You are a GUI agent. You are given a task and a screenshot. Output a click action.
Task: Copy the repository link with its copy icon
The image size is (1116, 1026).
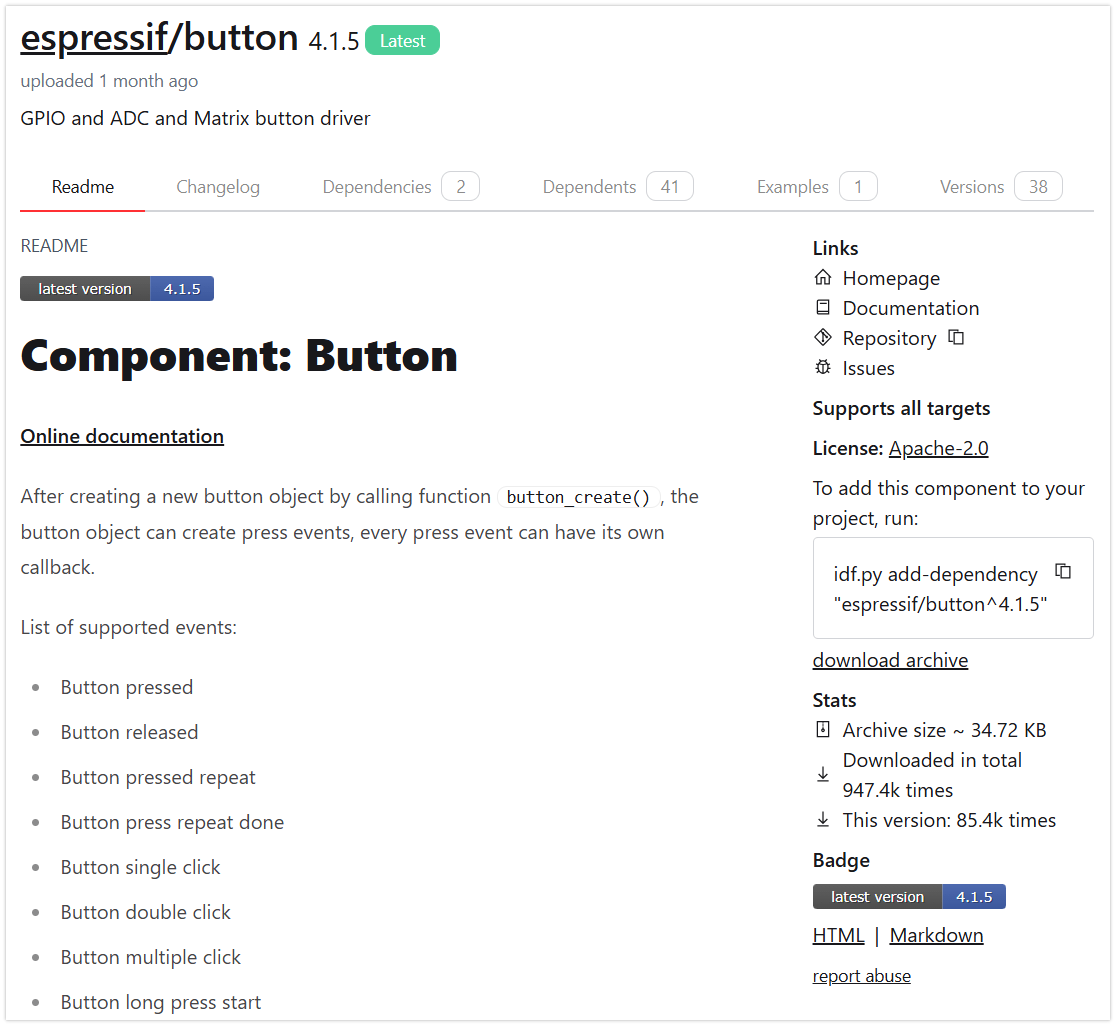[x=956, y=337]
